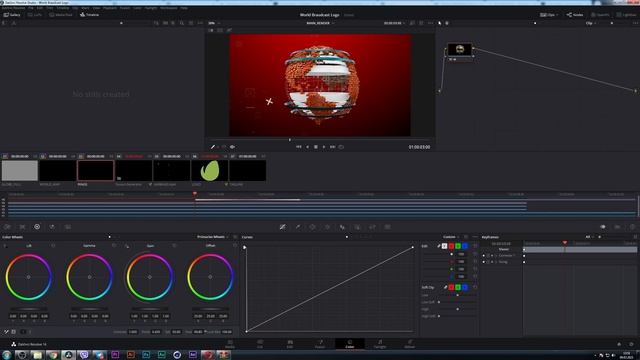Image resolution: width=640 pixels, height=360 pixels.
Task: Click the Soft Clip Low slider
Action: point(457,295)
